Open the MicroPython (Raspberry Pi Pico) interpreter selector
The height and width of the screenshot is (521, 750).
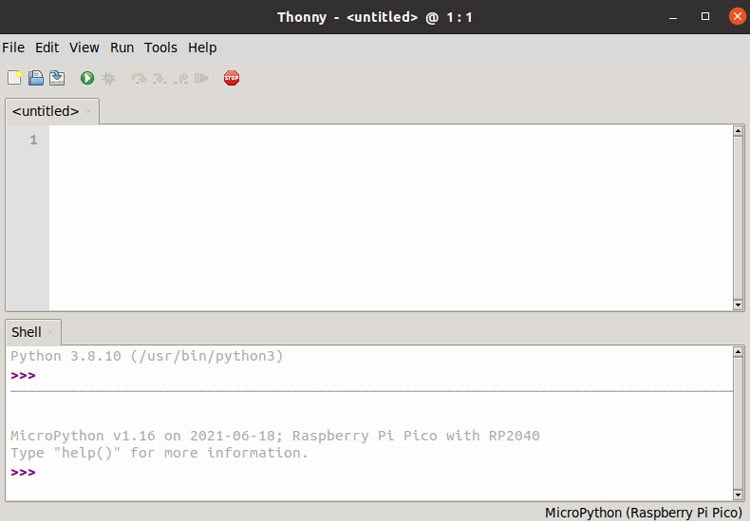pos(643,512)
